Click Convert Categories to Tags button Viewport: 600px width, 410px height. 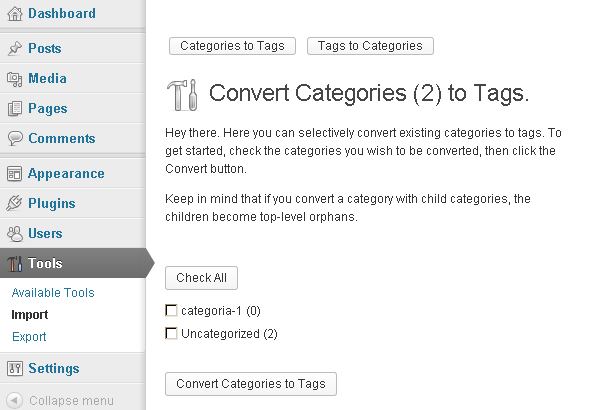click(x=251, y=384)
